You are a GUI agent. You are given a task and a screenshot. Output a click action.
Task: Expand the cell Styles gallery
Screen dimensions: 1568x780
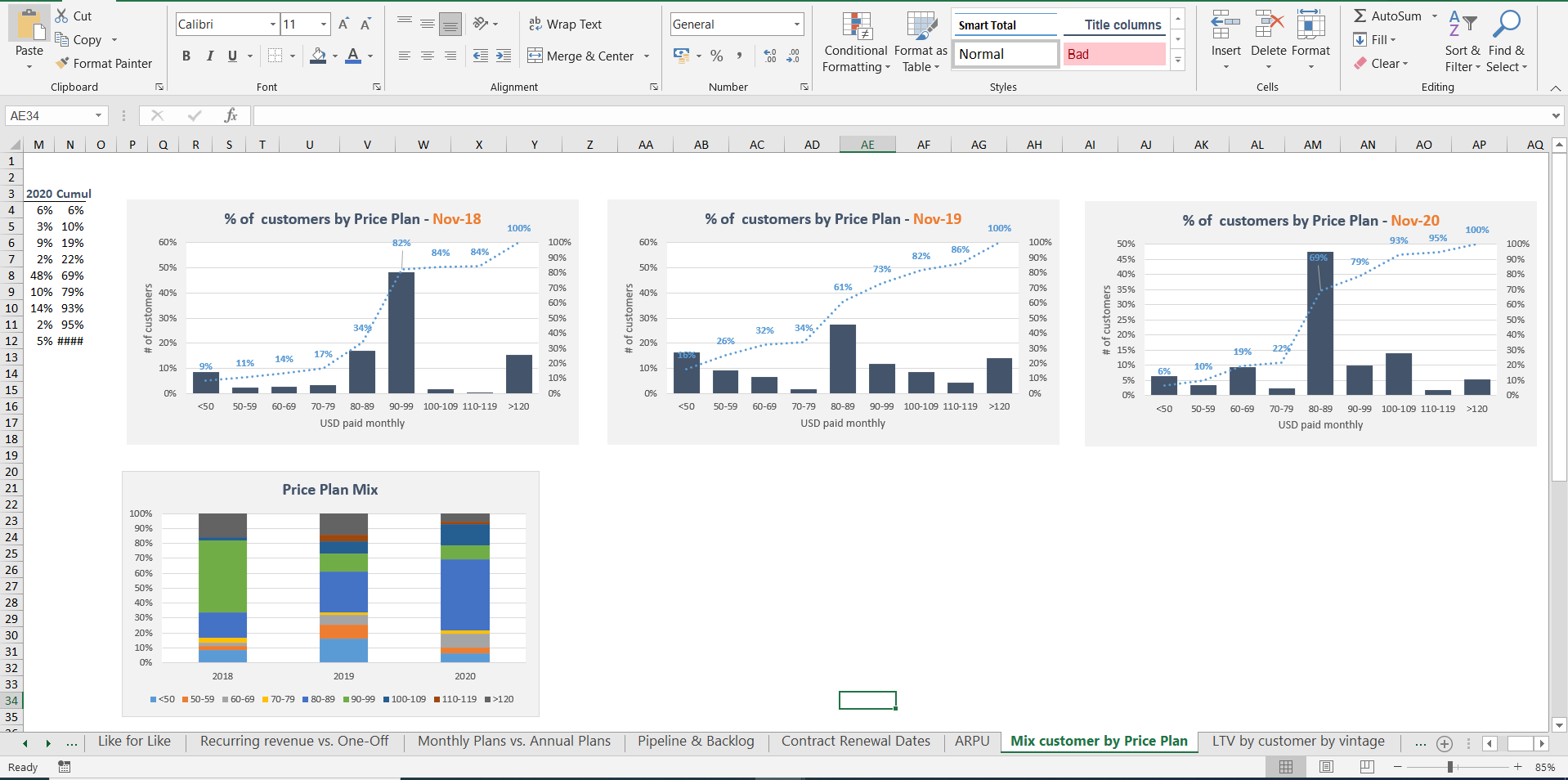tap(1178, 60)
